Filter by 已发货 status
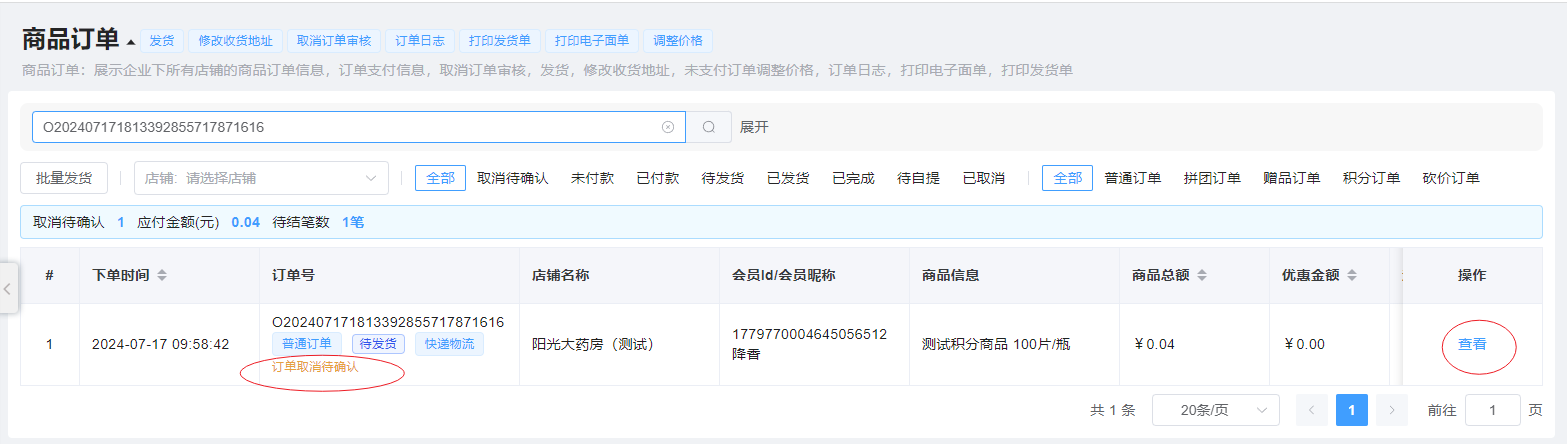 click(788, 178)
